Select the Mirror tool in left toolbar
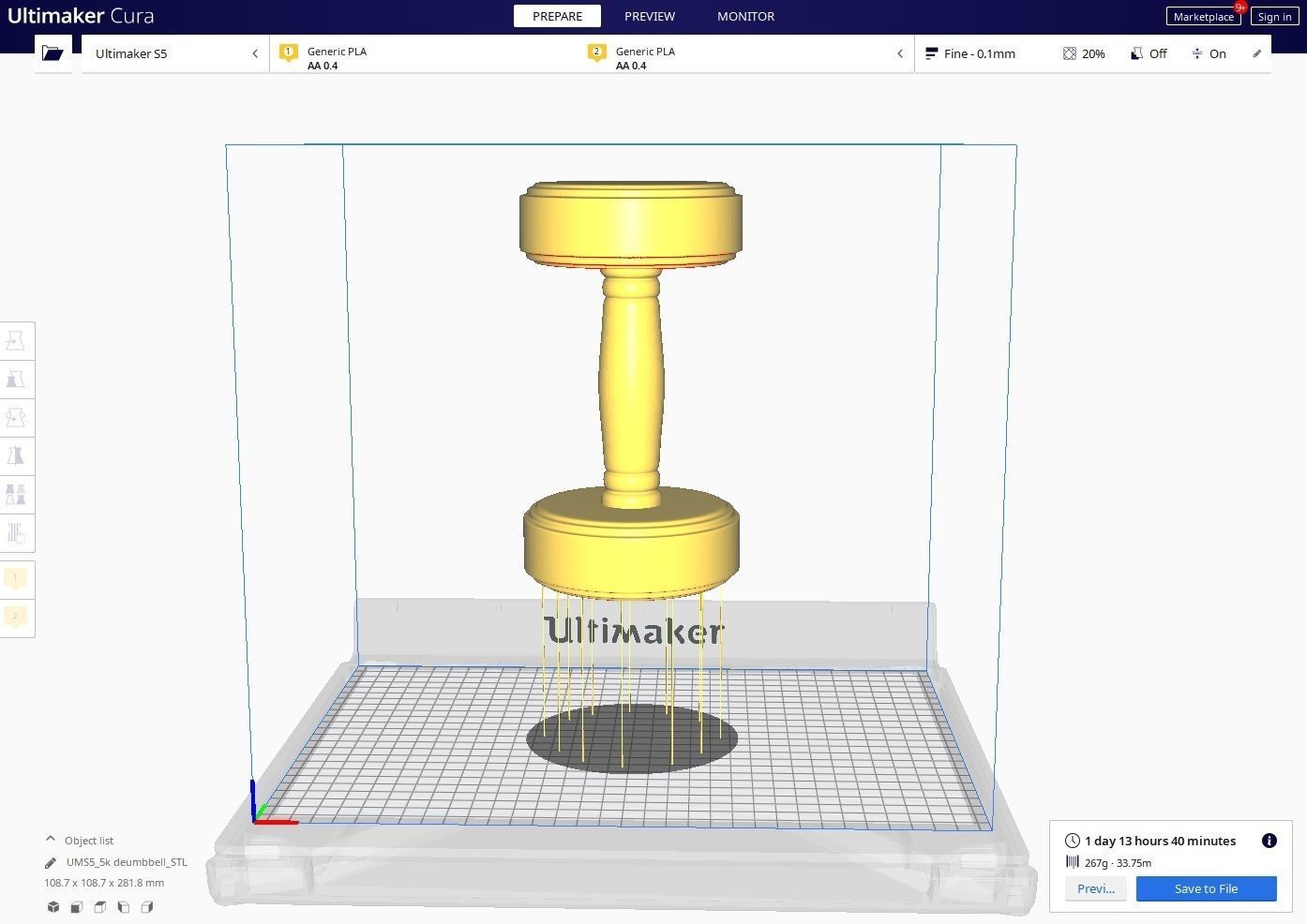The height and width of the screenshot is (924, 1307). [x=16, y=456]
